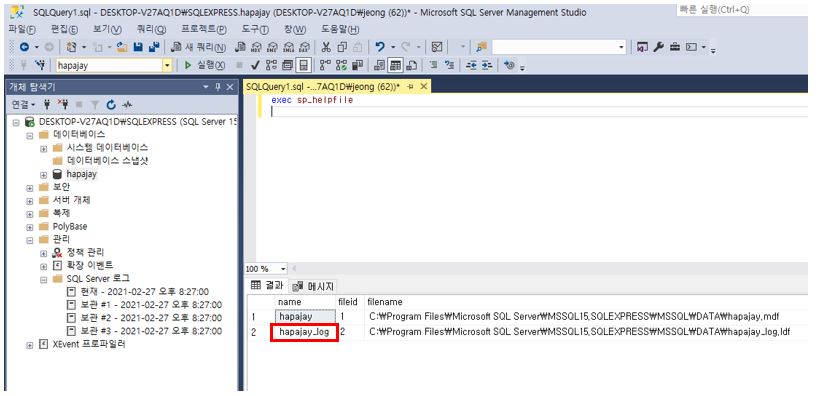Click the Cut scissors icon
This screenshot has height=396, width=818.
click(x=326, y=47)
